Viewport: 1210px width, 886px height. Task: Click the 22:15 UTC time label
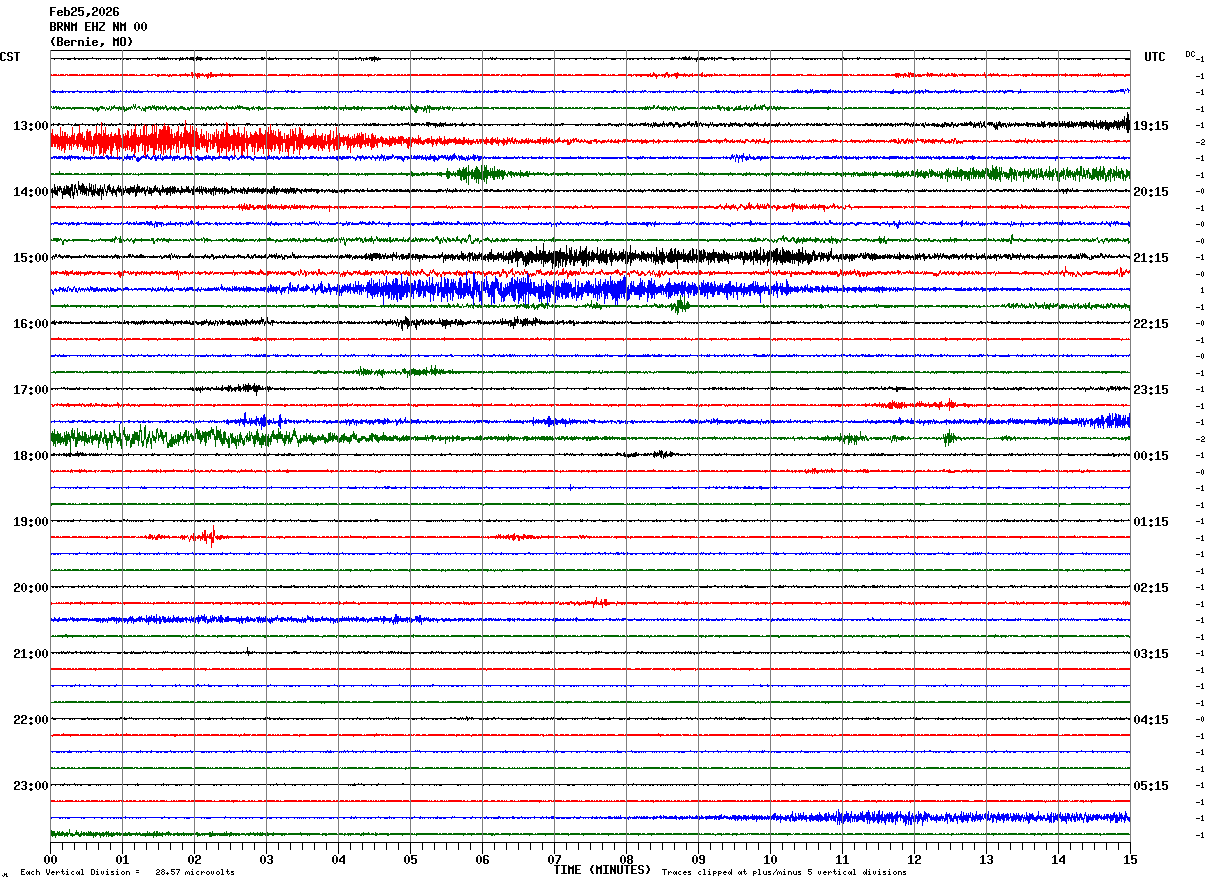1150,324
